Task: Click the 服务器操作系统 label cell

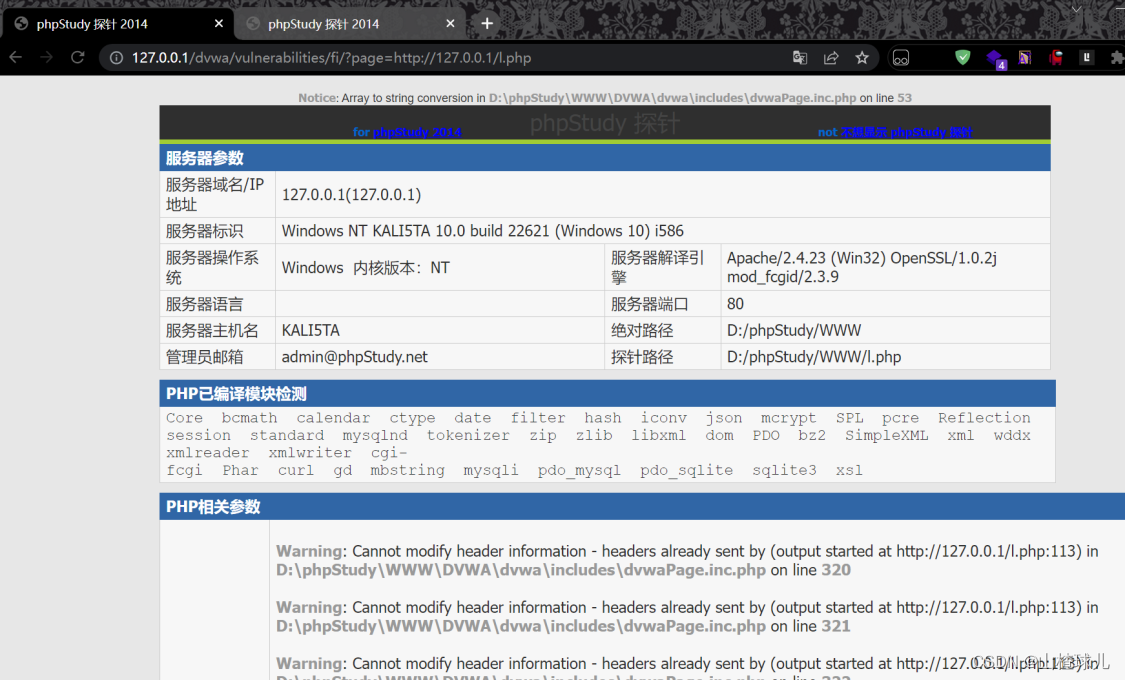Action: click(217, 268)
